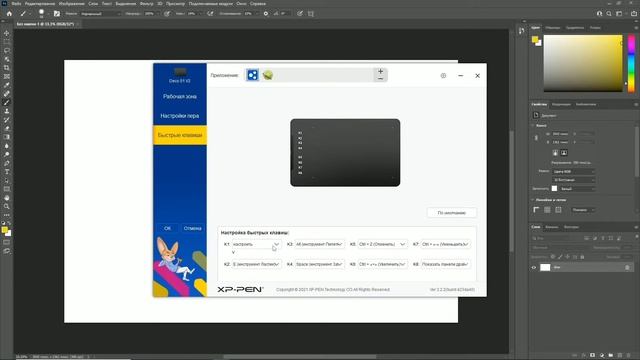
Task: Switch to Рабочая зона tab in XP-Pen
Action: tap(180, 96)
